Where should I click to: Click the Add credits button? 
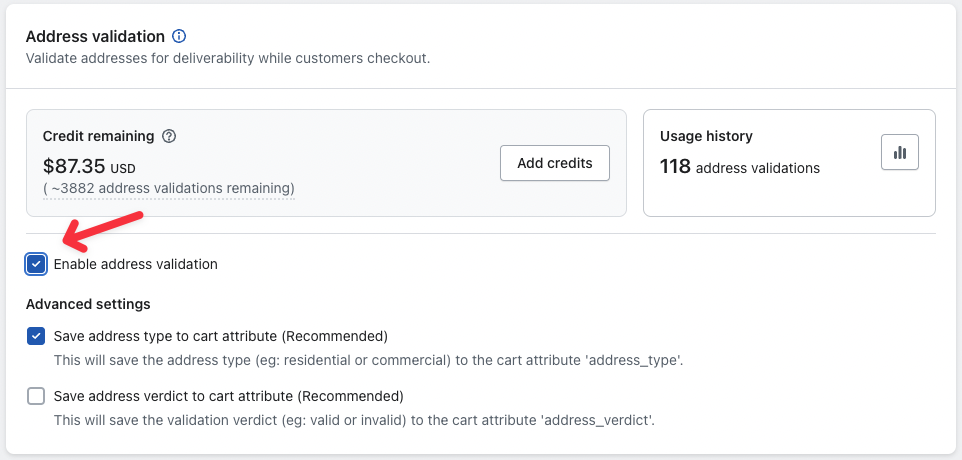pos(554,163)
